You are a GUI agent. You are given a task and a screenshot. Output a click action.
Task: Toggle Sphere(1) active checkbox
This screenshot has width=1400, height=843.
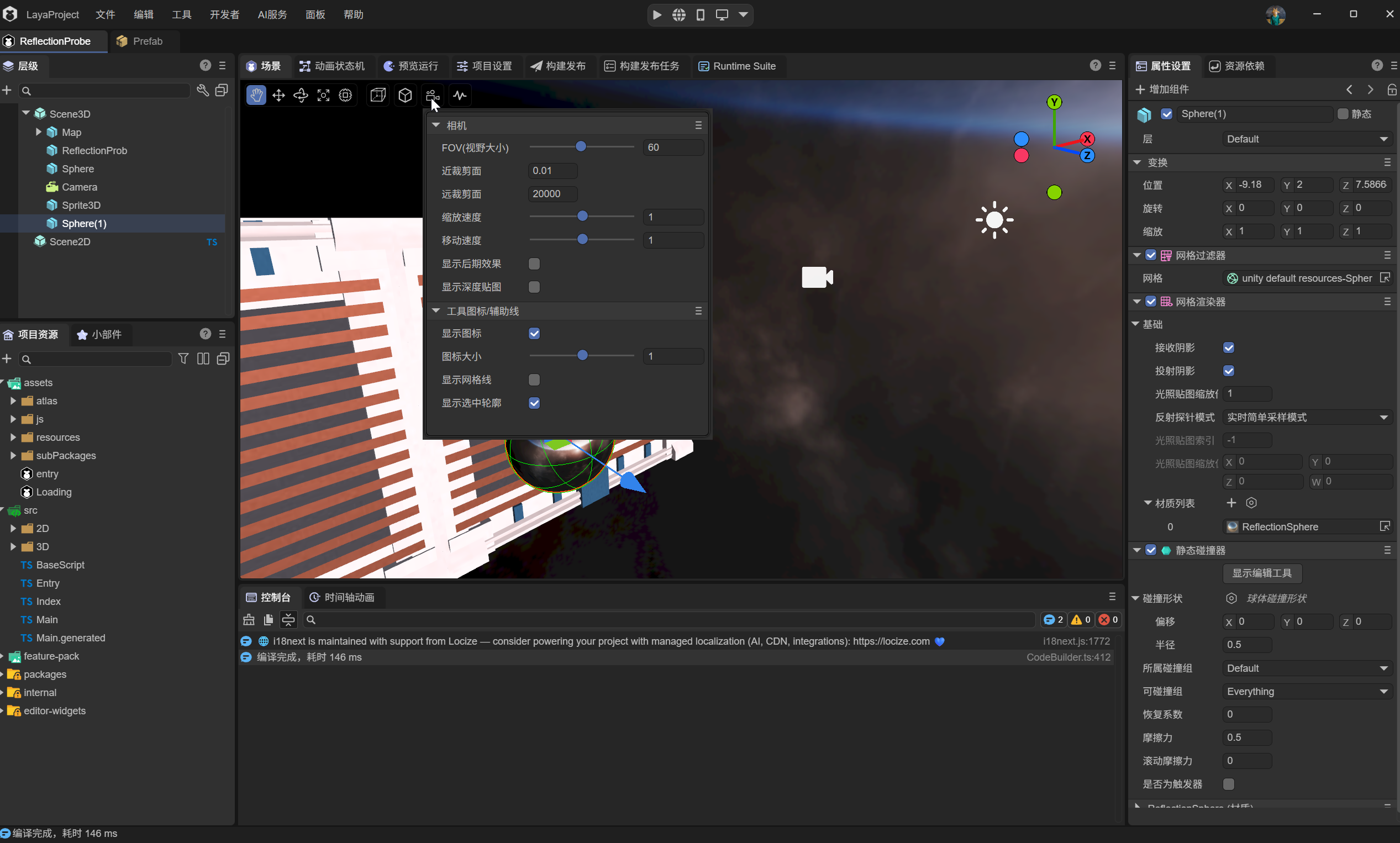tap(1166, 114)
